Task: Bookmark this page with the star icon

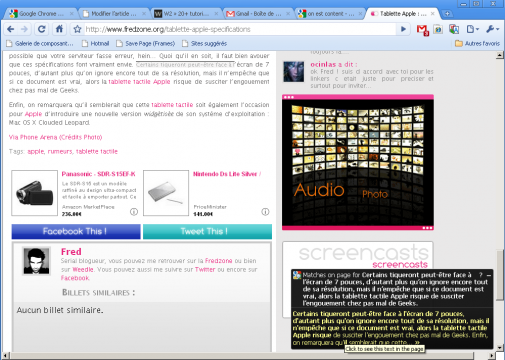Action: (77, 29)
